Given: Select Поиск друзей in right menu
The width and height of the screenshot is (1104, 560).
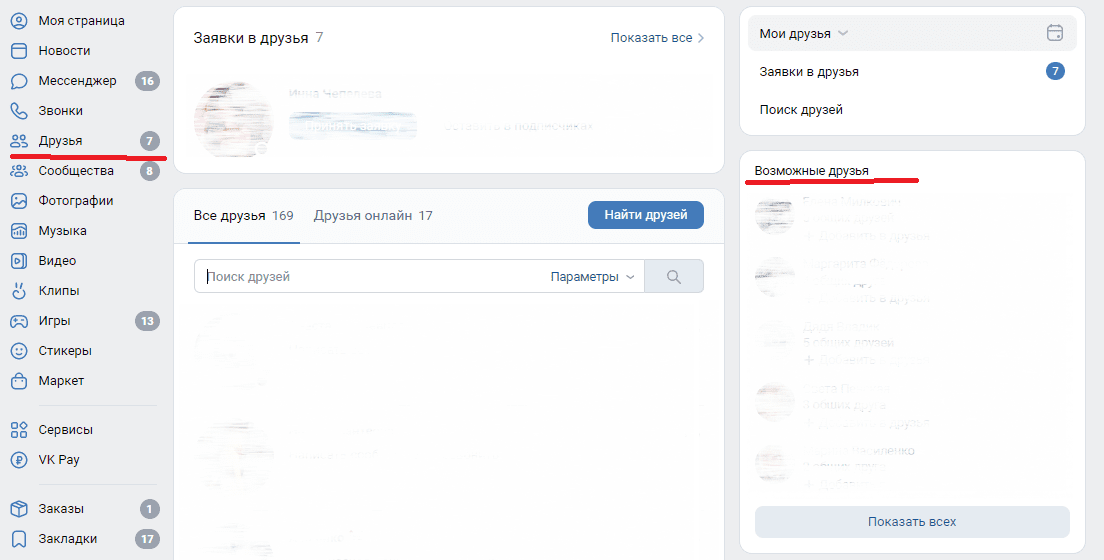Looking at the screenshot, I should click(x=912, y=110).
